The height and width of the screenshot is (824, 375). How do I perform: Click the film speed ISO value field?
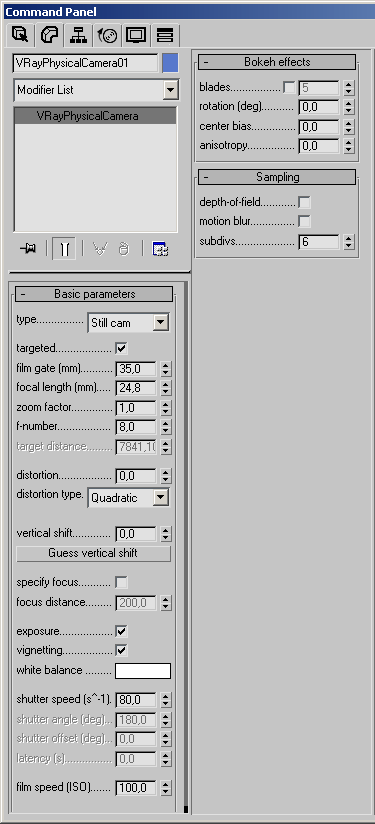(x=136, y=788)
